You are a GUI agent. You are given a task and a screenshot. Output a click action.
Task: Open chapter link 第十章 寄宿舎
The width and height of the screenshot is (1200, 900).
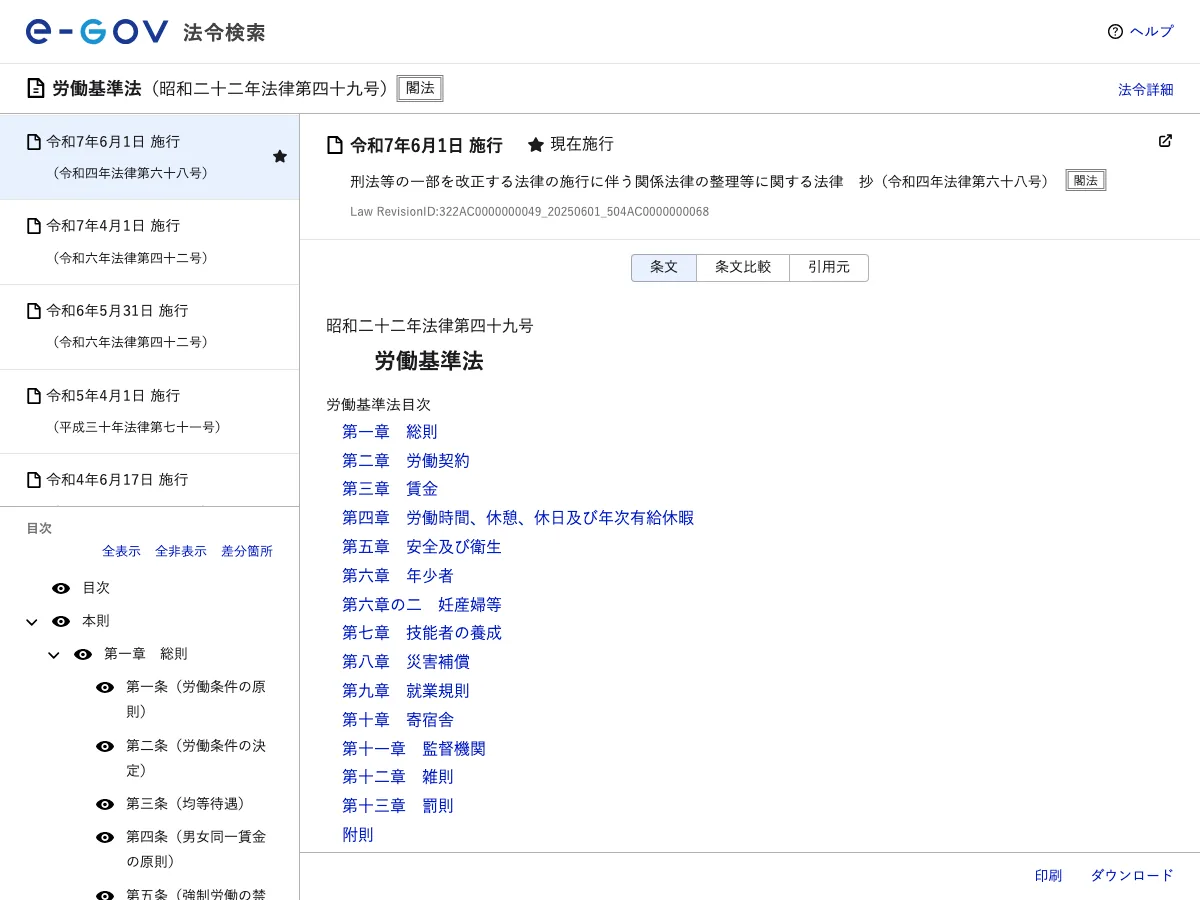pos(398,720)
